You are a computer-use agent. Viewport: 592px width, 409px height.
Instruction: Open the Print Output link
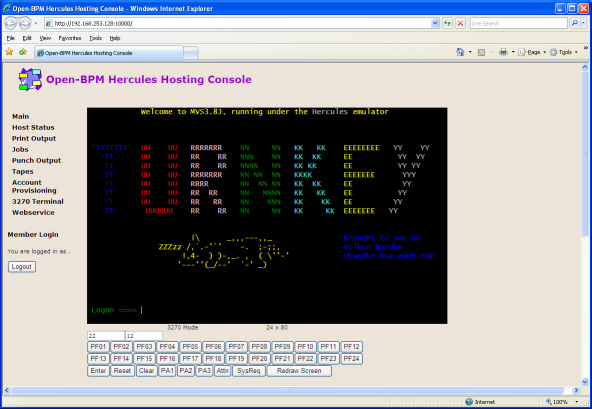pyautogui.click(x=34, y=138)
